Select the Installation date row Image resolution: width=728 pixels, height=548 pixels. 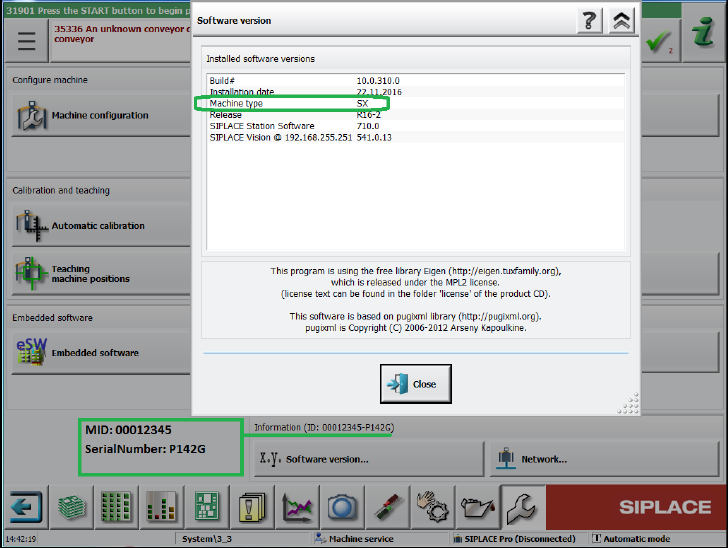click(x=416, y=92)
